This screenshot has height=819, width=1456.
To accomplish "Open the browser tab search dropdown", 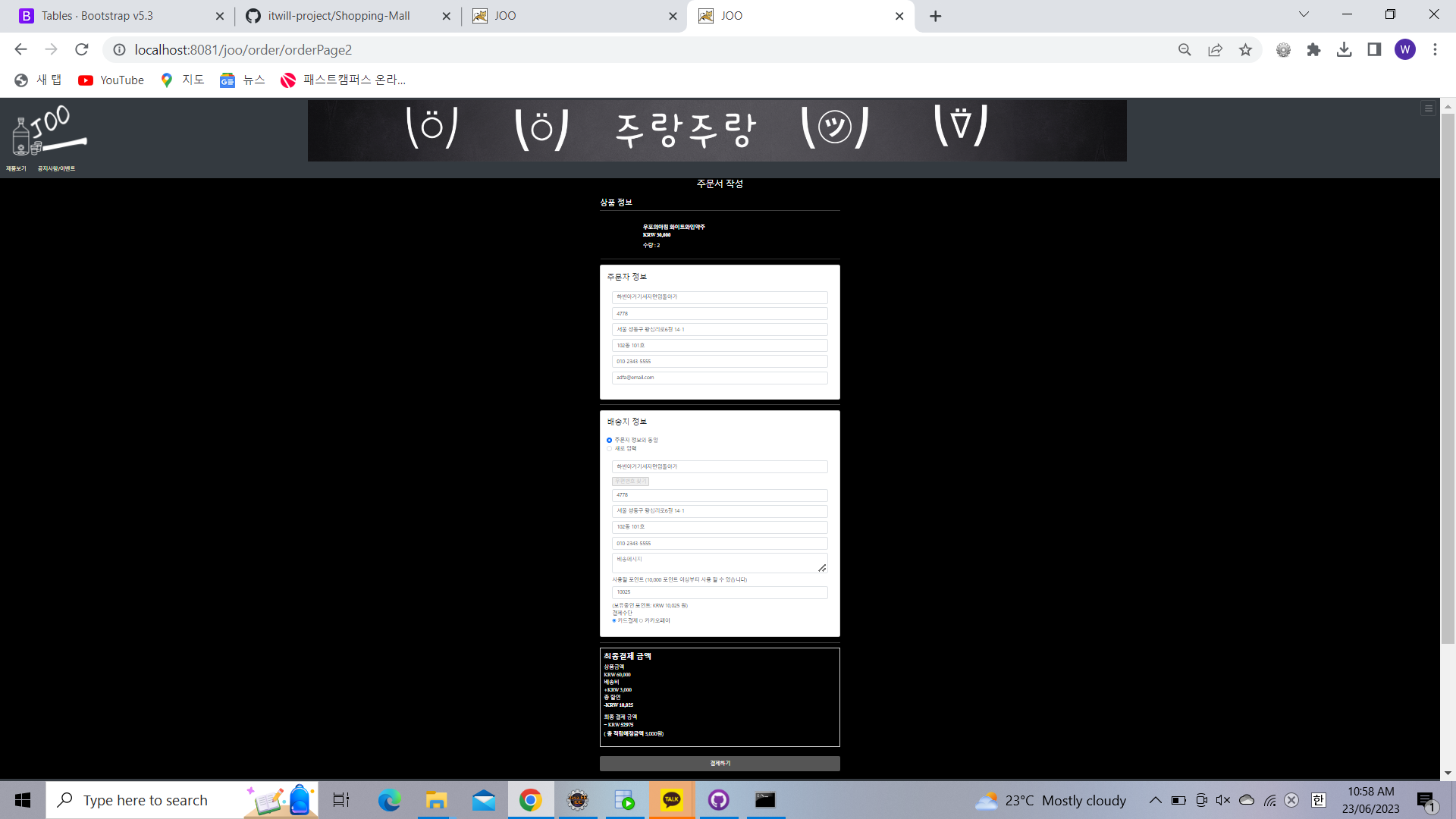I will coord(1304,14).
